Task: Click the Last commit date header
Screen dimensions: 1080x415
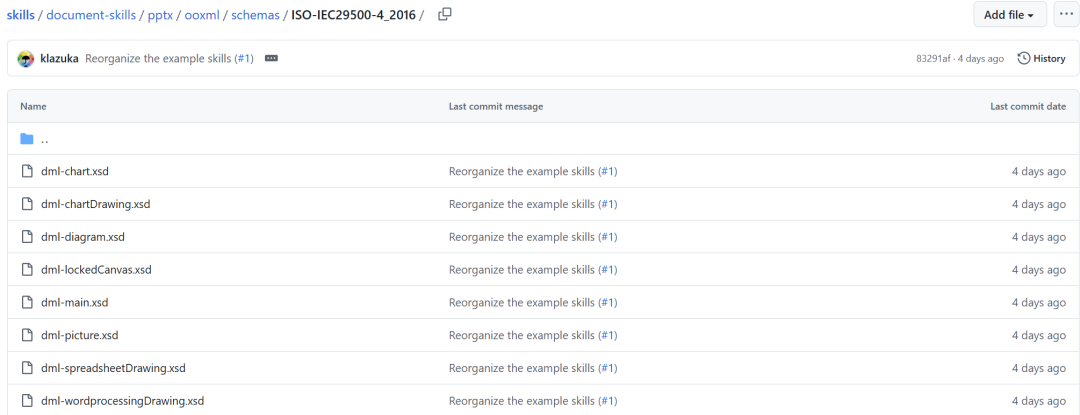Action: 1028,107
